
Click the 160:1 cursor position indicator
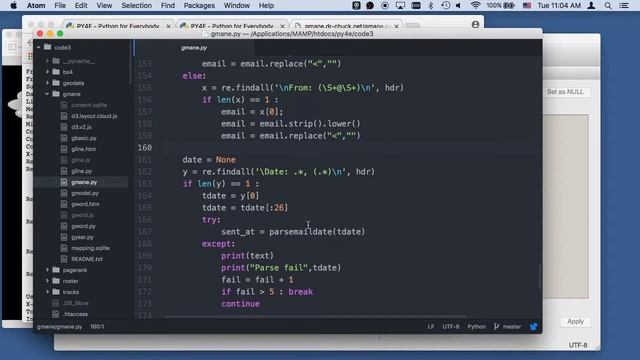pos(97,327)
